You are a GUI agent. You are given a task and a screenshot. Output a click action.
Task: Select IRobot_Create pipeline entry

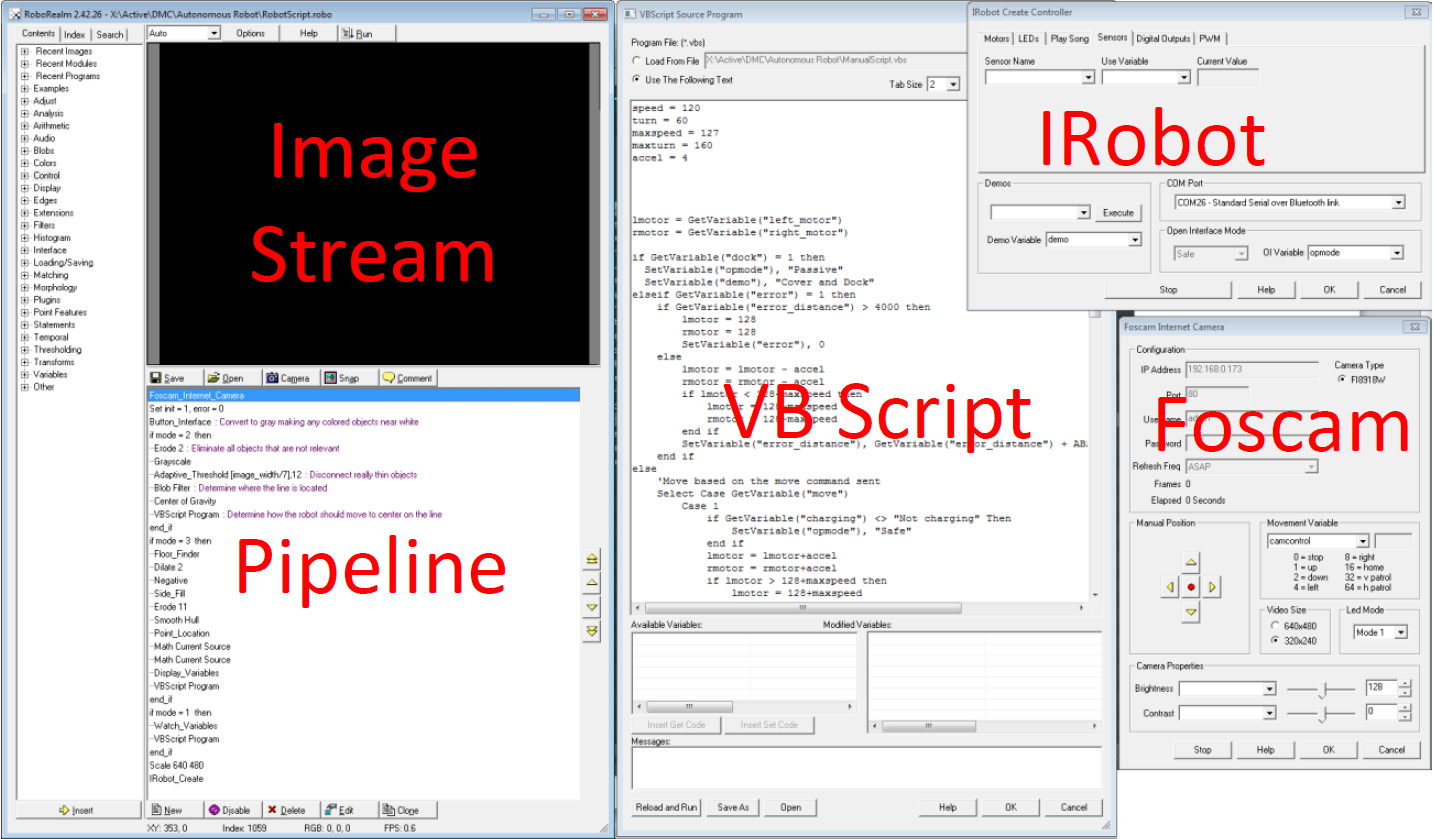pyautogui.click(x=176, y=778)
